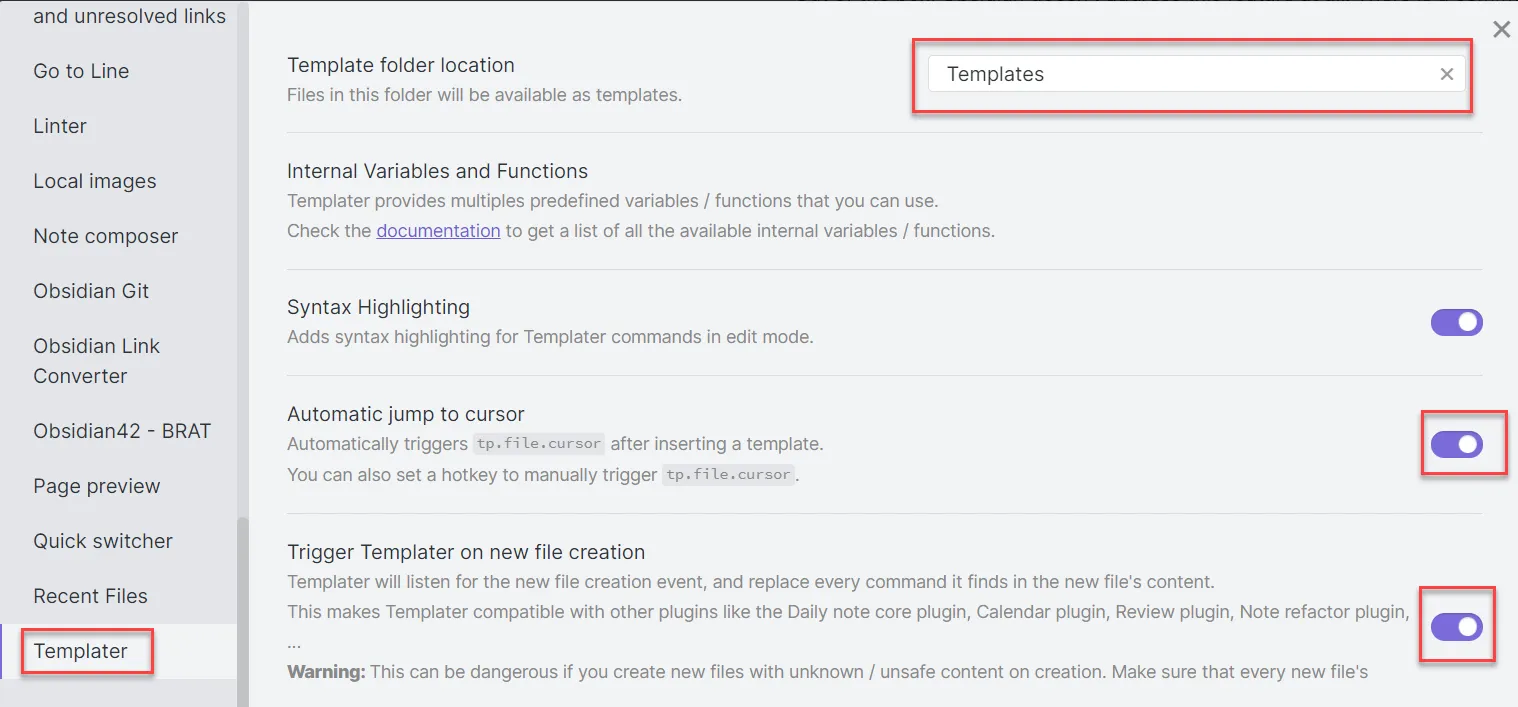
Task: Click the Template folder location input
Action: click(x=1180, y=74)
